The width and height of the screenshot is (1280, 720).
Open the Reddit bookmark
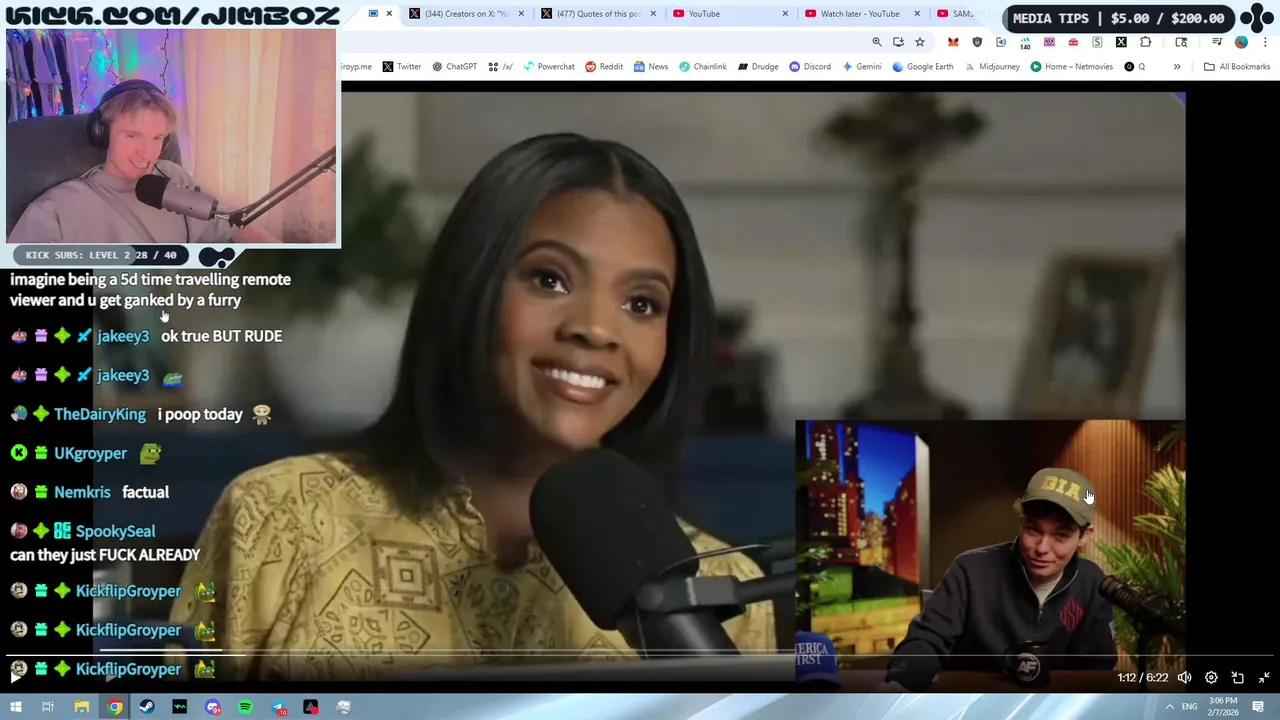[604, 67]
